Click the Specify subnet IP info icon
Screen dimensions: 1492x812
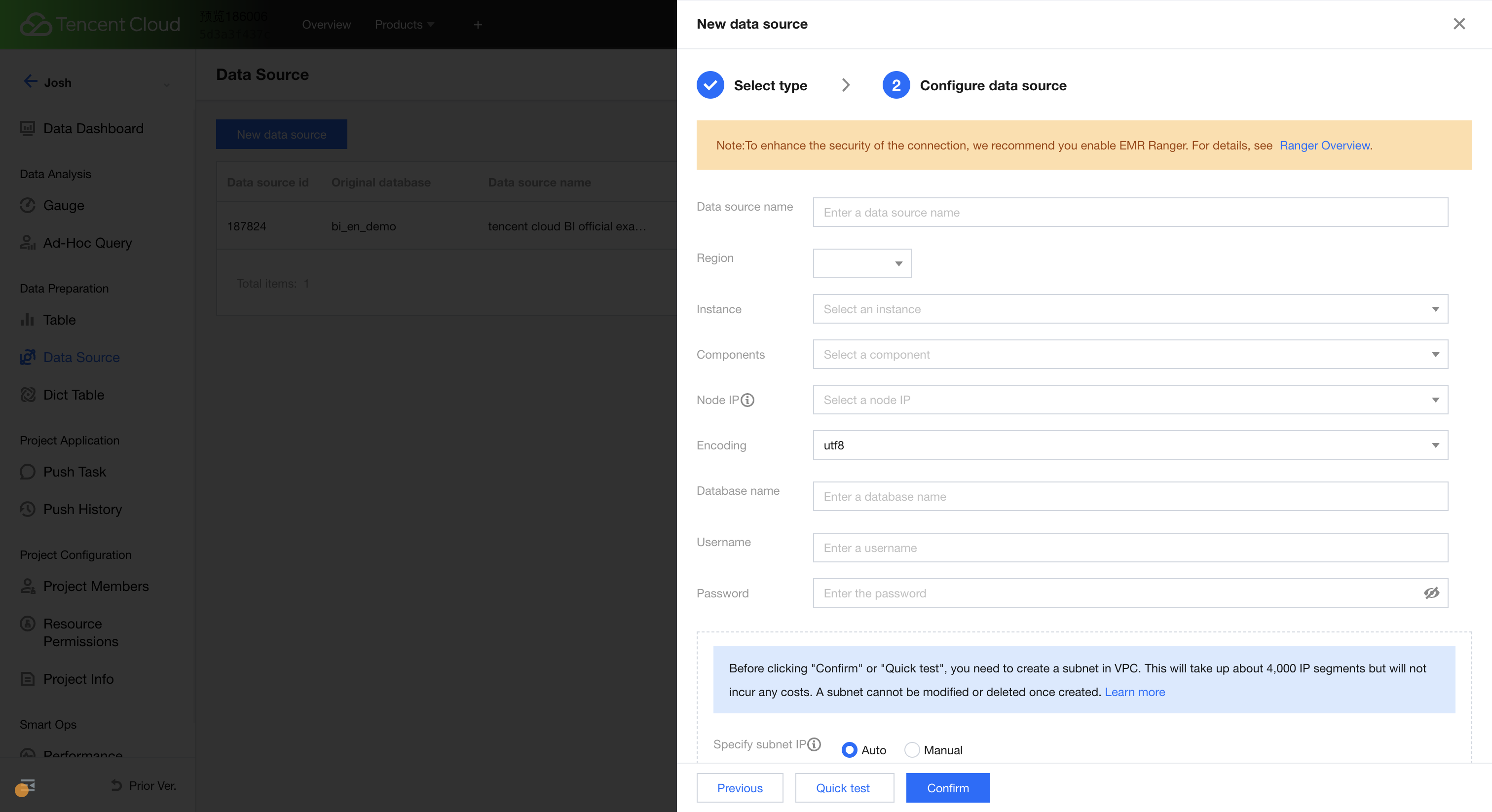pos(815,744)
